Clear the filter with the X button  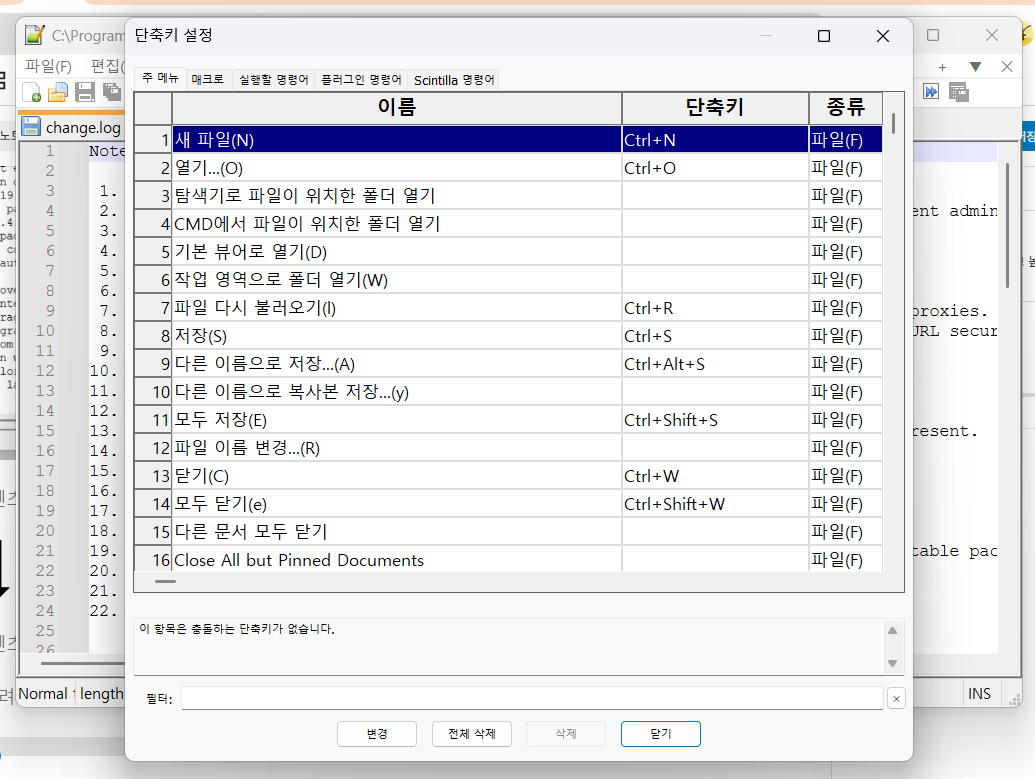click(x=896, y=698)
